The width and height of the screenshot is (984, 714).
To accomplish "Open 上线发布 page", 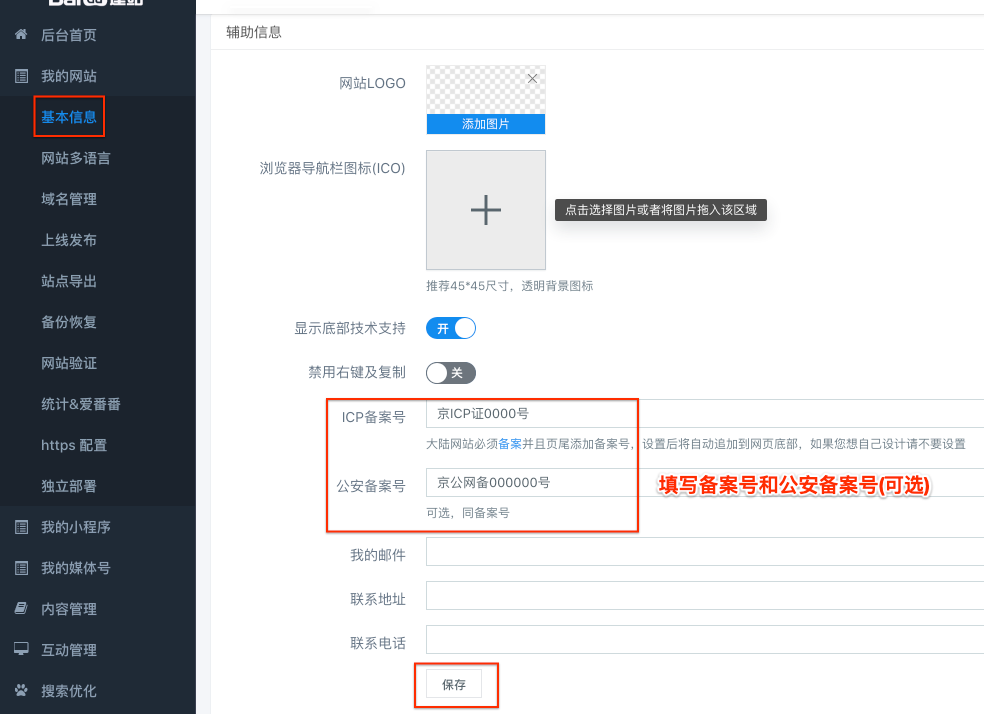I will [x=69, y=240].
